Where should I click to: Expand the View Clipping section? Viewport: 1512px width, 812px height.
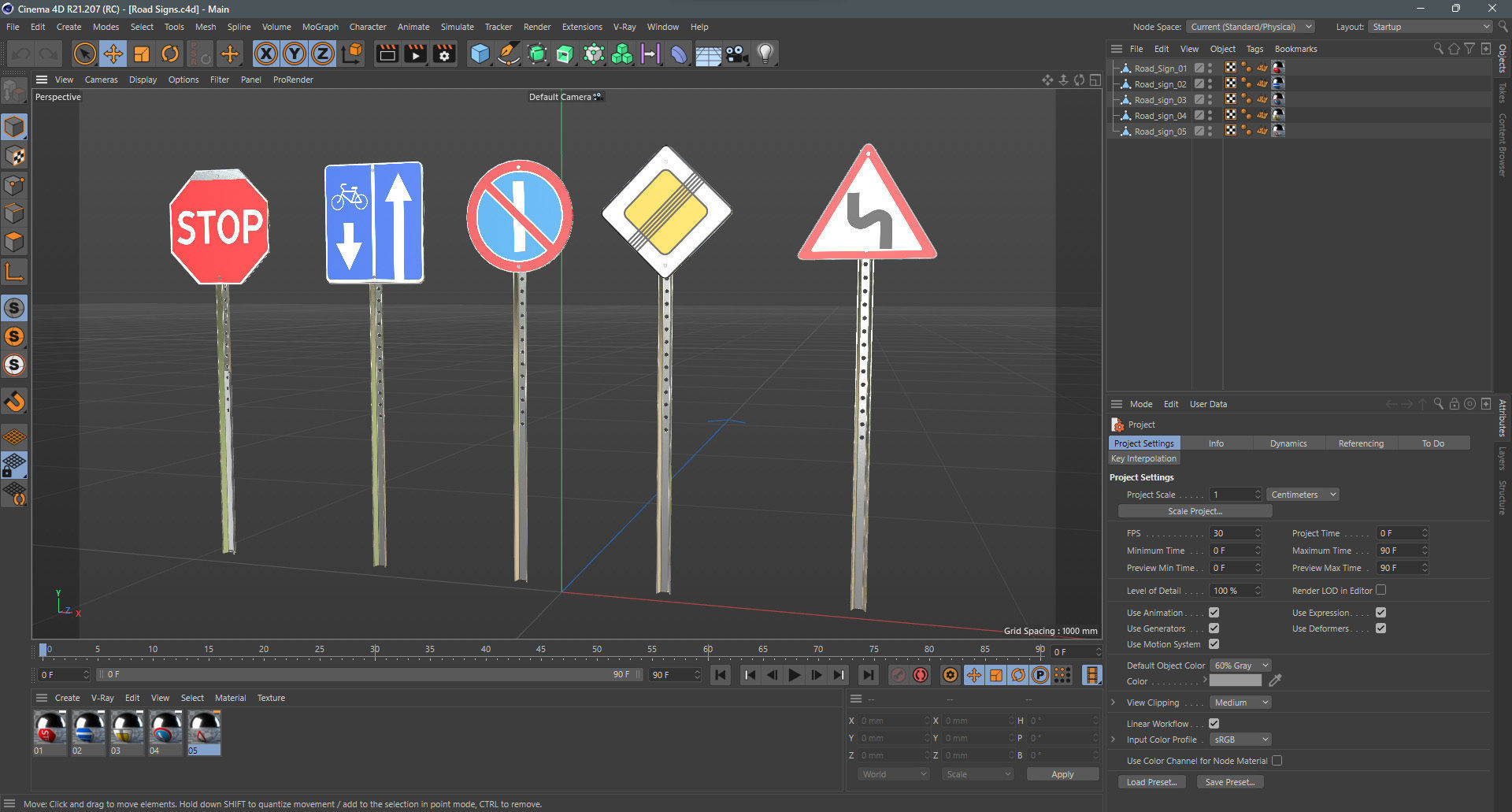tap(1113, 702)
